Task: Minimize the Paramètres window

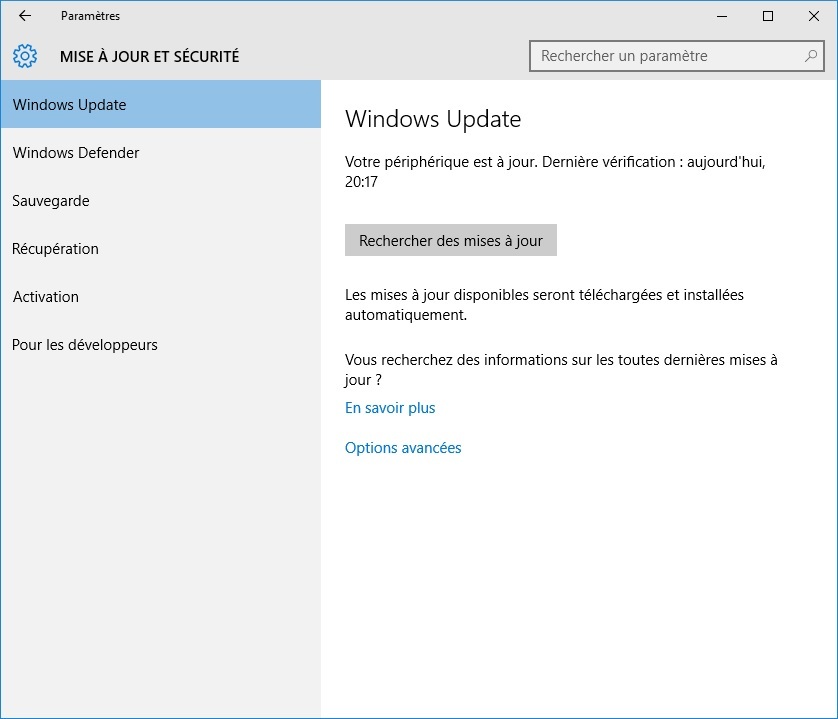Action: 722,16
